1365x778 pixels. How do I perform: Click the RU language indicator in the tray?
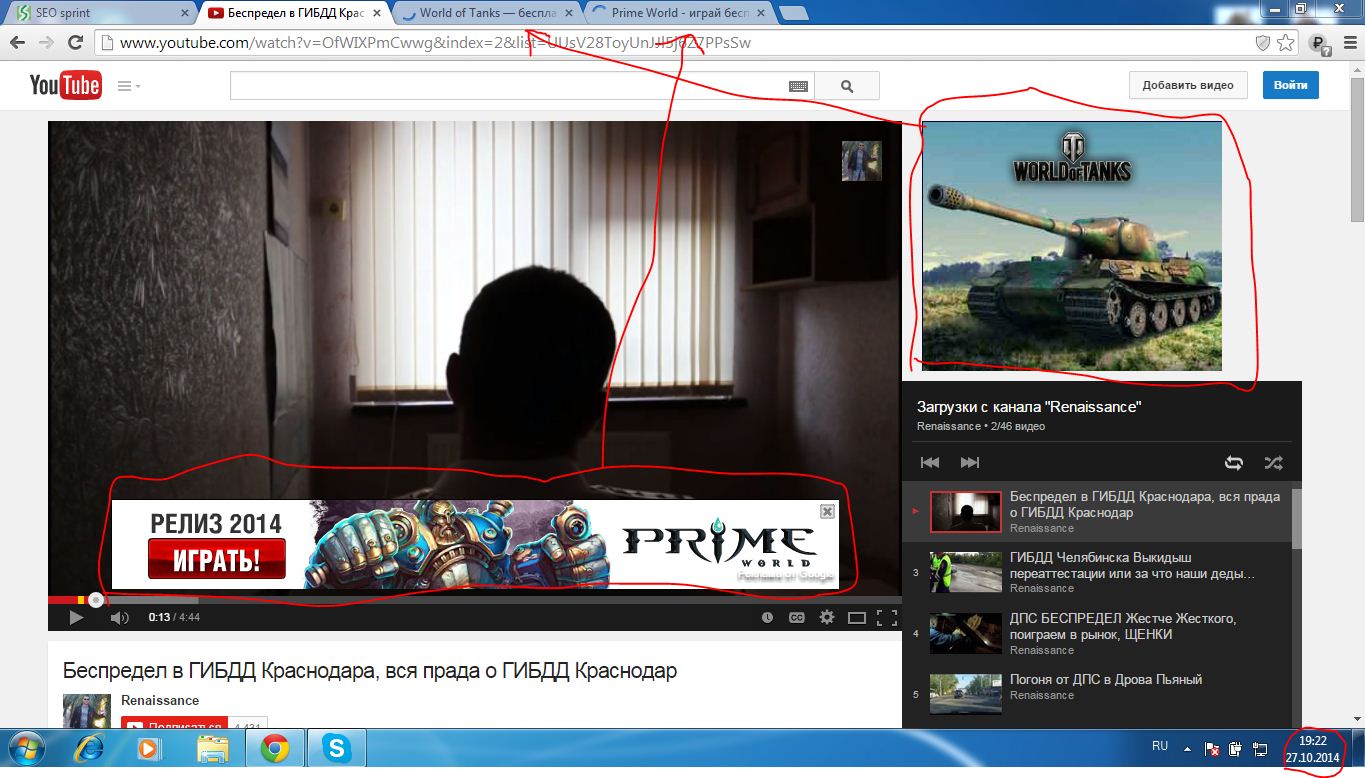tap(1160, 746)
